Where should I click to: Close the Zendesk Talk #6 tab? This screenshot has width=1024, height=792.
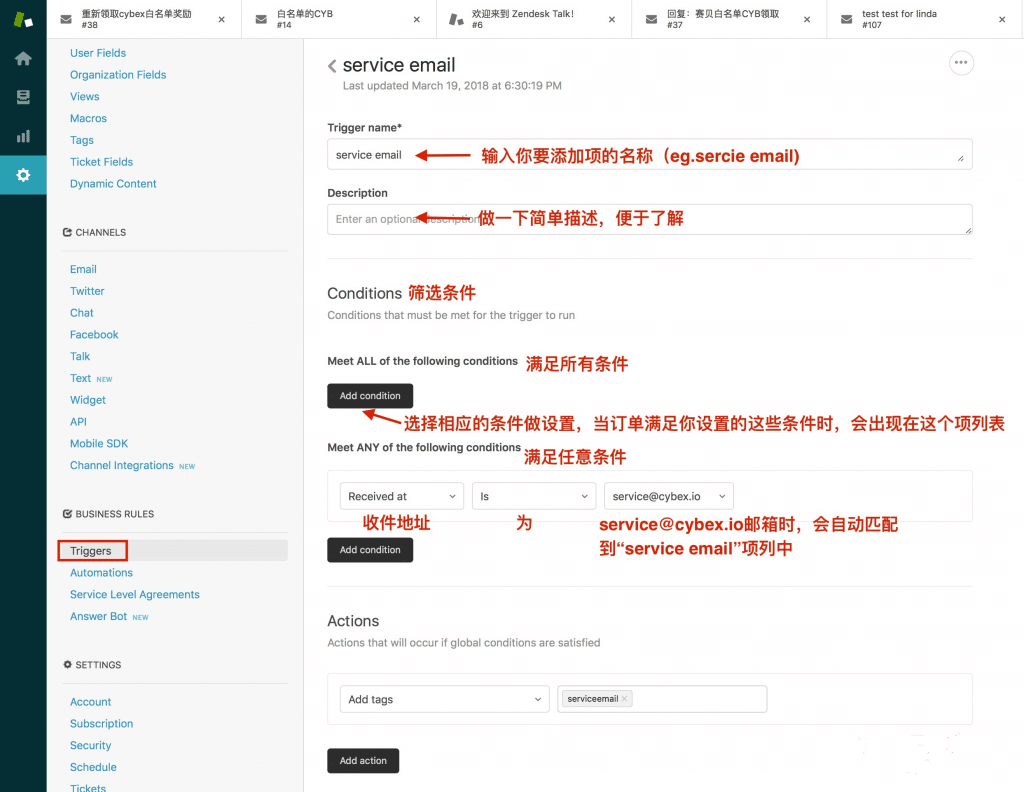point(612,20)
